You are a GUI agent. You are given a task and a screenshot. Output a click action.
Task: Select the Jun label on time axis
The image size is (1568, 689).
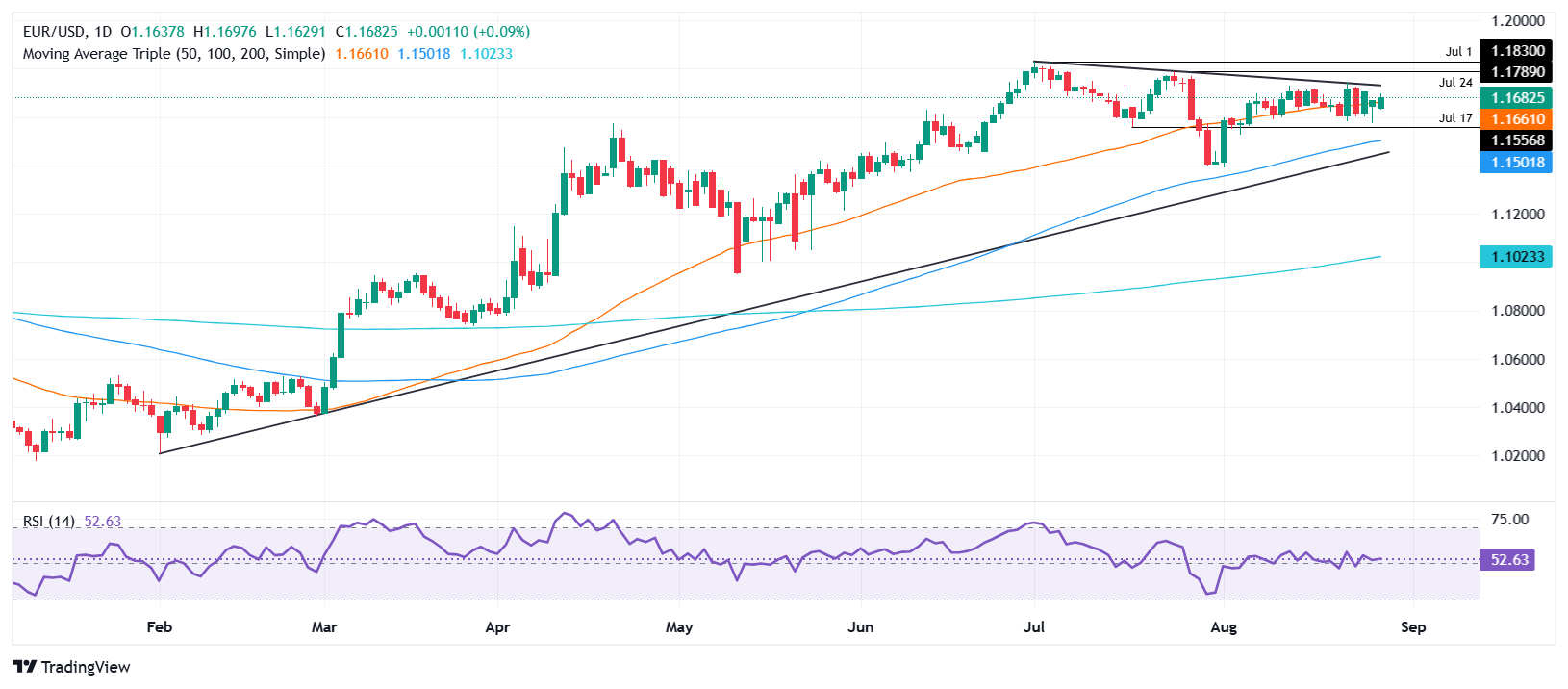[x=860, y=627]
